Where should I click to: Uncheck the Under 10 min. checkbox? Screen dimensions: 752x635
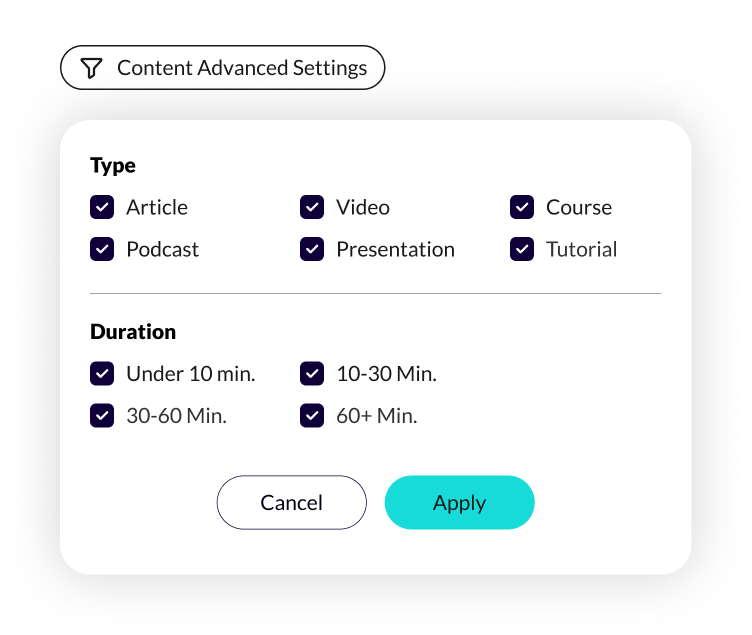(x=102, y=374)
